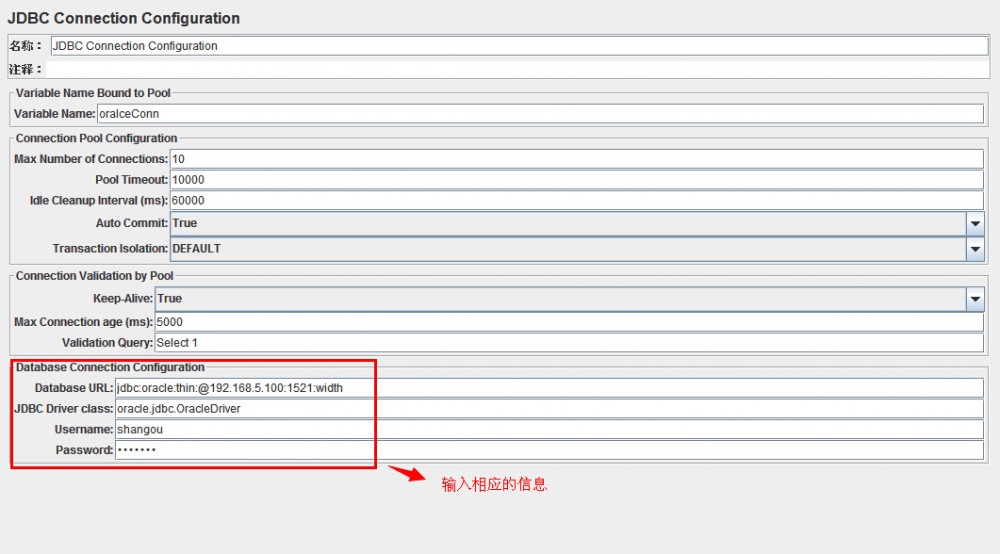
Task: Click the Connection Validation by Pool group title
Action: pos(94,275)
